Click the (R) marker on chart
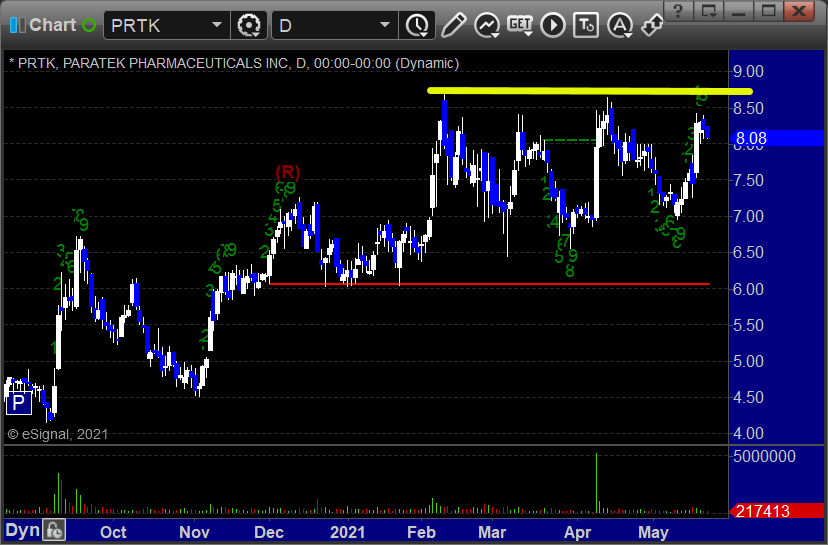This screenshot has width=828, height=545. (288, 172)
